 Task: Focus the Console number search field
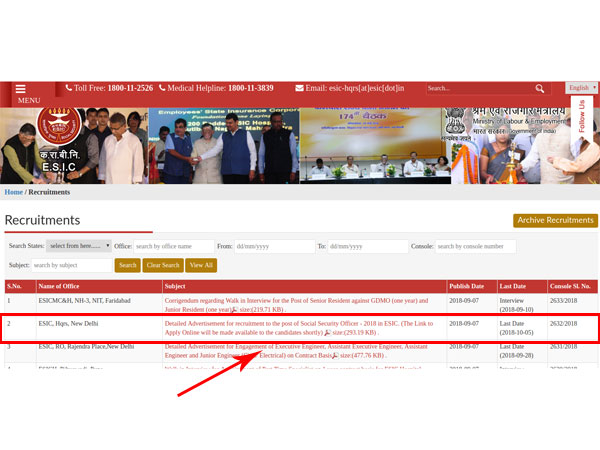tap(476, 246)
